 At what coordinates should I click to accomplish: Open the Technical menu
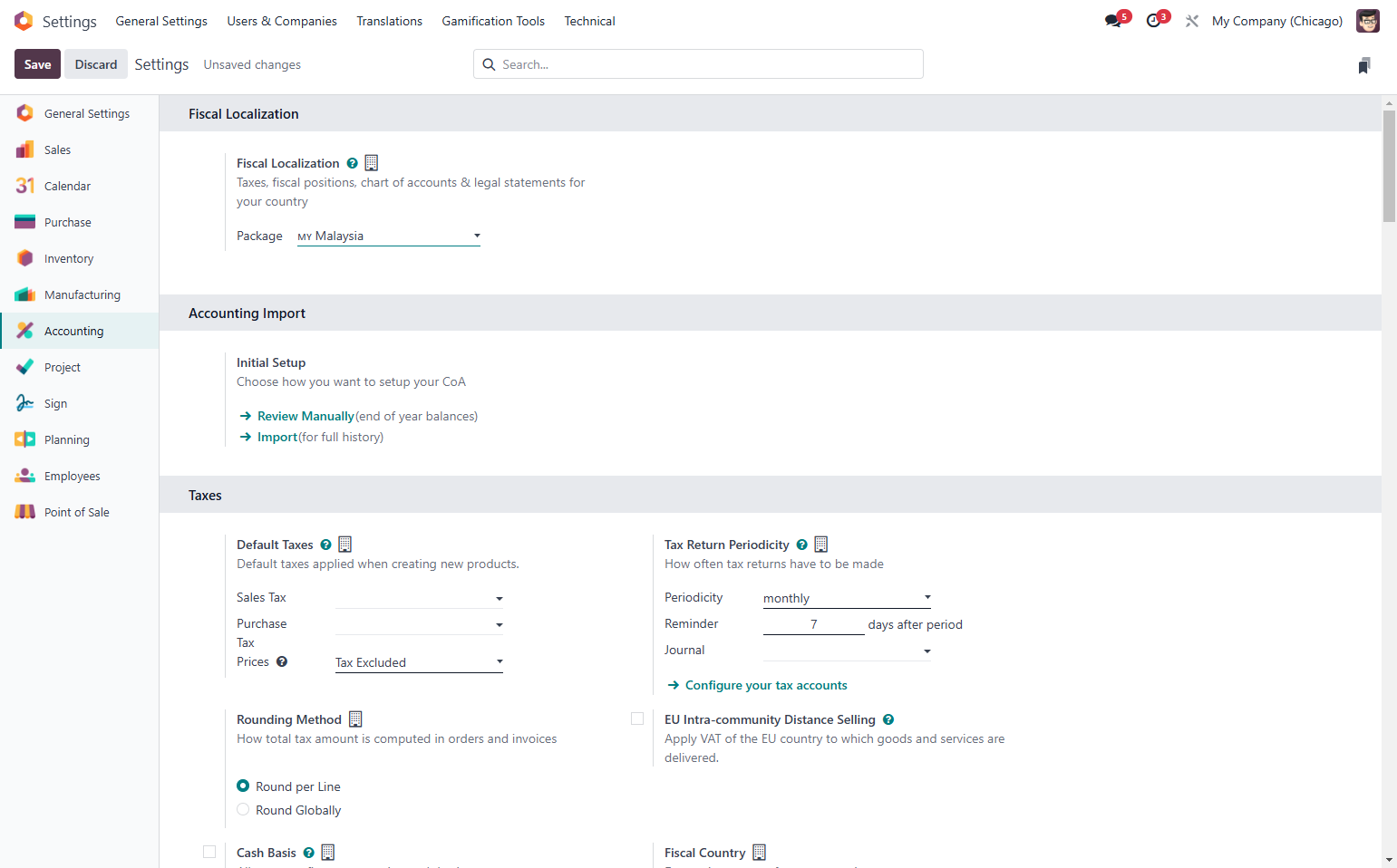[589, 21]
